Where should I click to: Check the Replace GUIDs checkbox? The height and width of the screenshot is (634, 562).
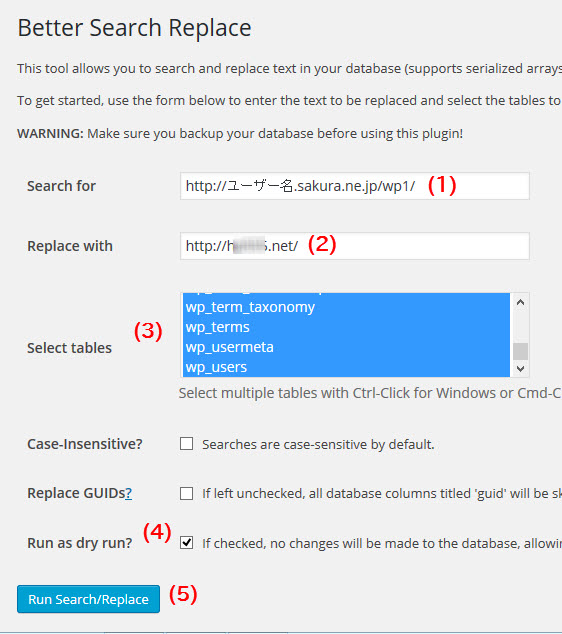186,493
